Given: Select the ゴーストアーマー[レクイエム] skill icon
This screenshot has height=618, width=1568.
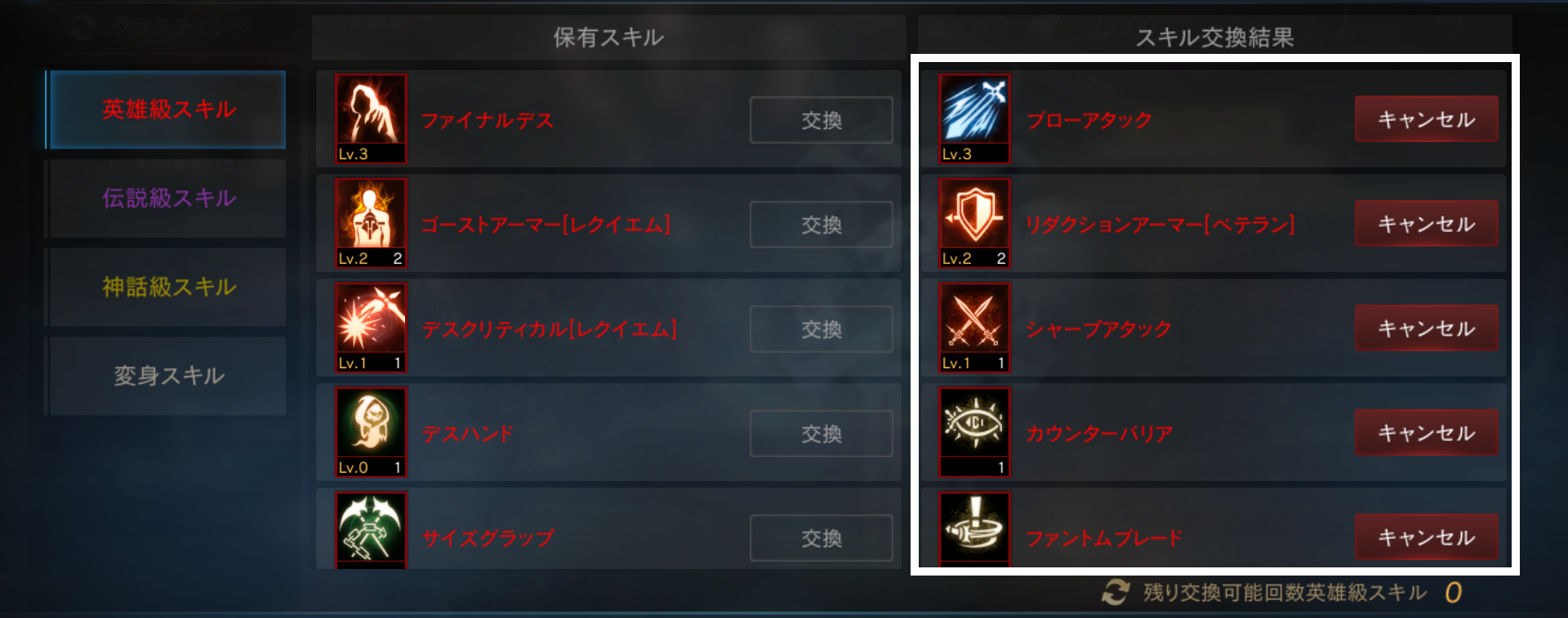Looking at the screenshot, I should click(x=371, y=223).
